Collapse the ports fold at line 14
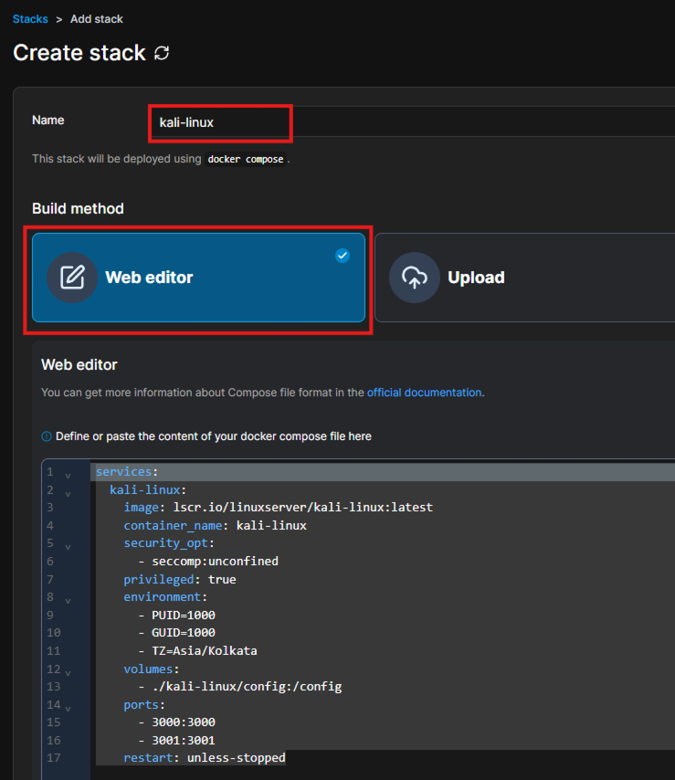 [68, 708]
